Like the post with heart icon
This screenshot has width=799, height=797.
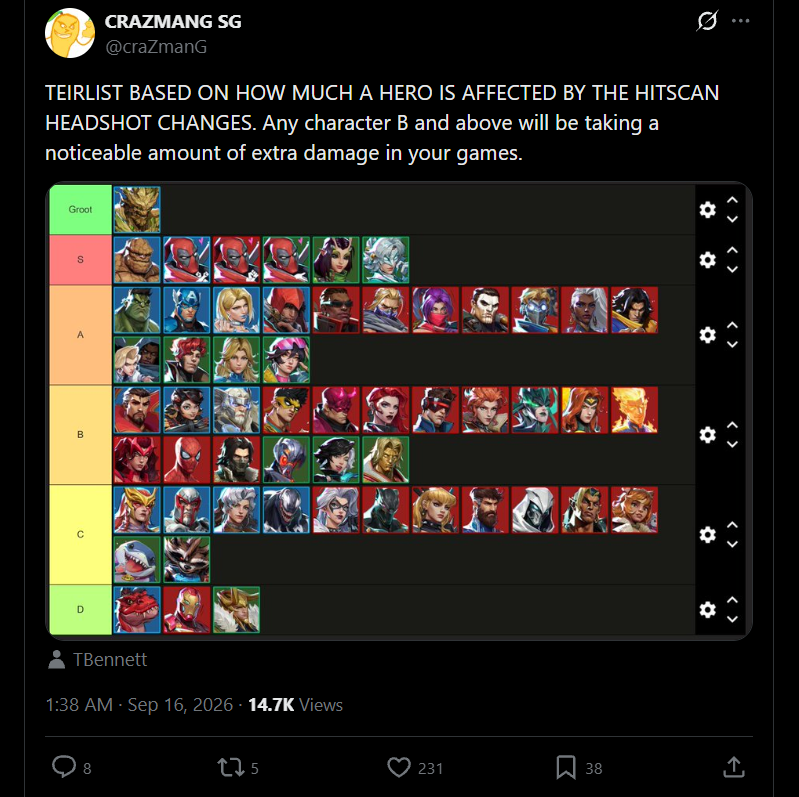click(x=398, y=767)
